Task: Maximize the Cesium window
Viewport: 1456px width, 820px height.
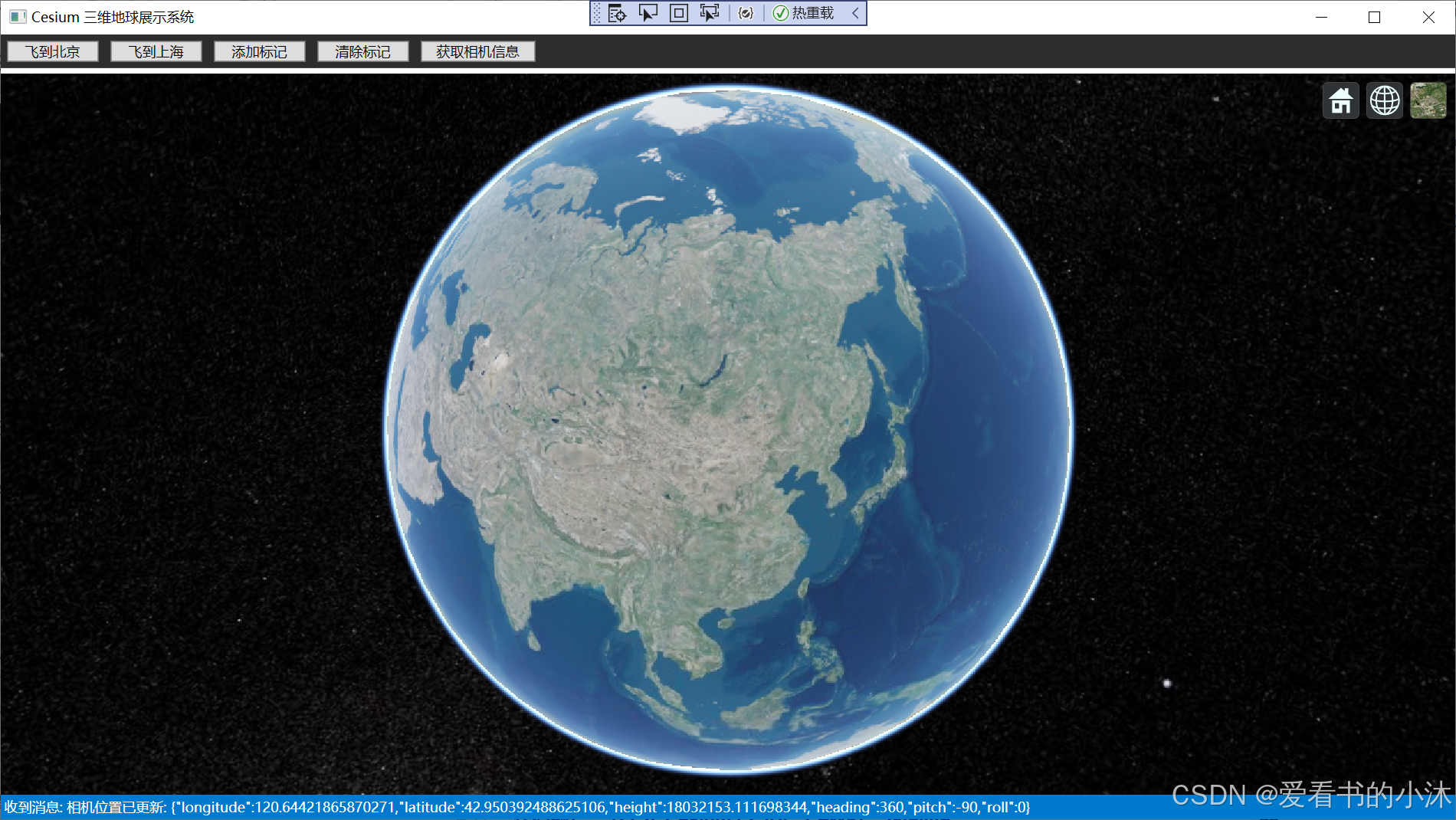Action: 1374,17
